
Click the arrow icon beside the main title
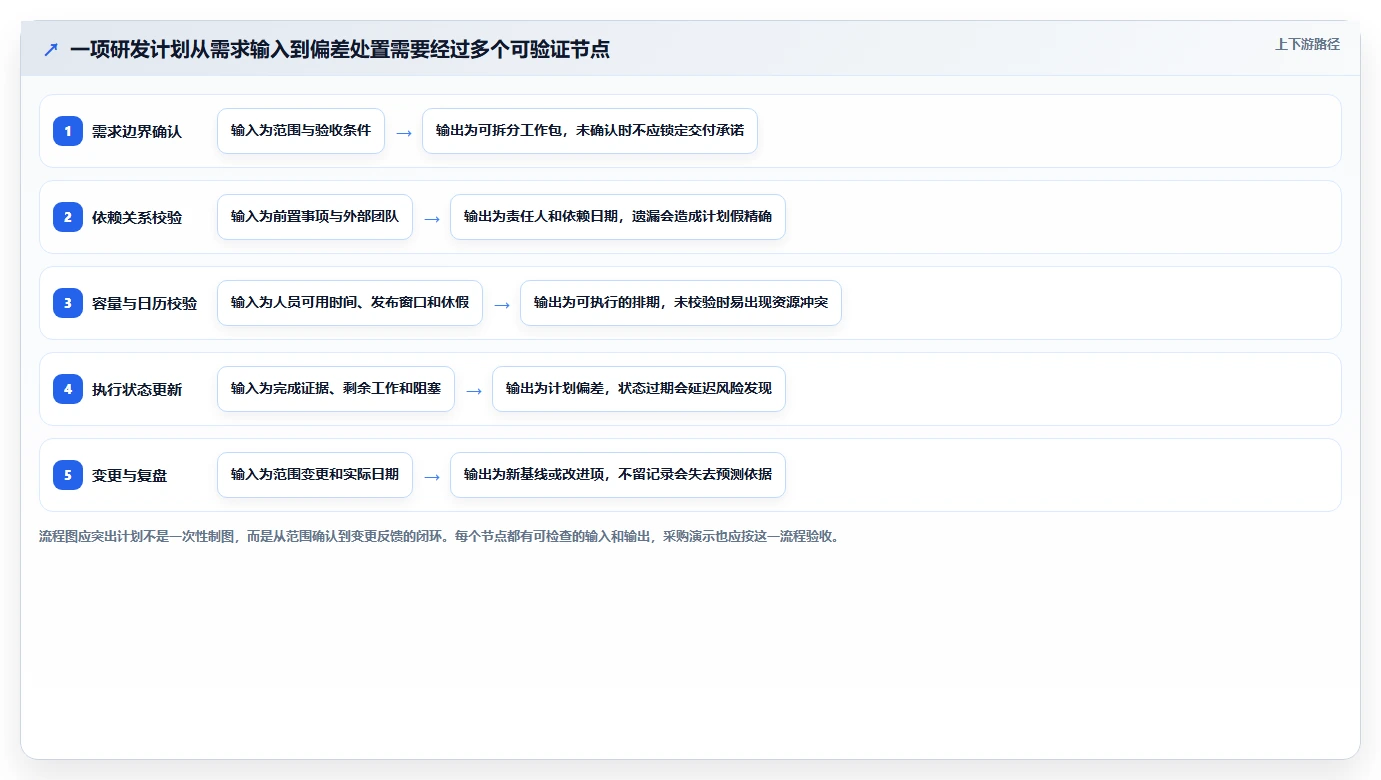coord(51,49)
